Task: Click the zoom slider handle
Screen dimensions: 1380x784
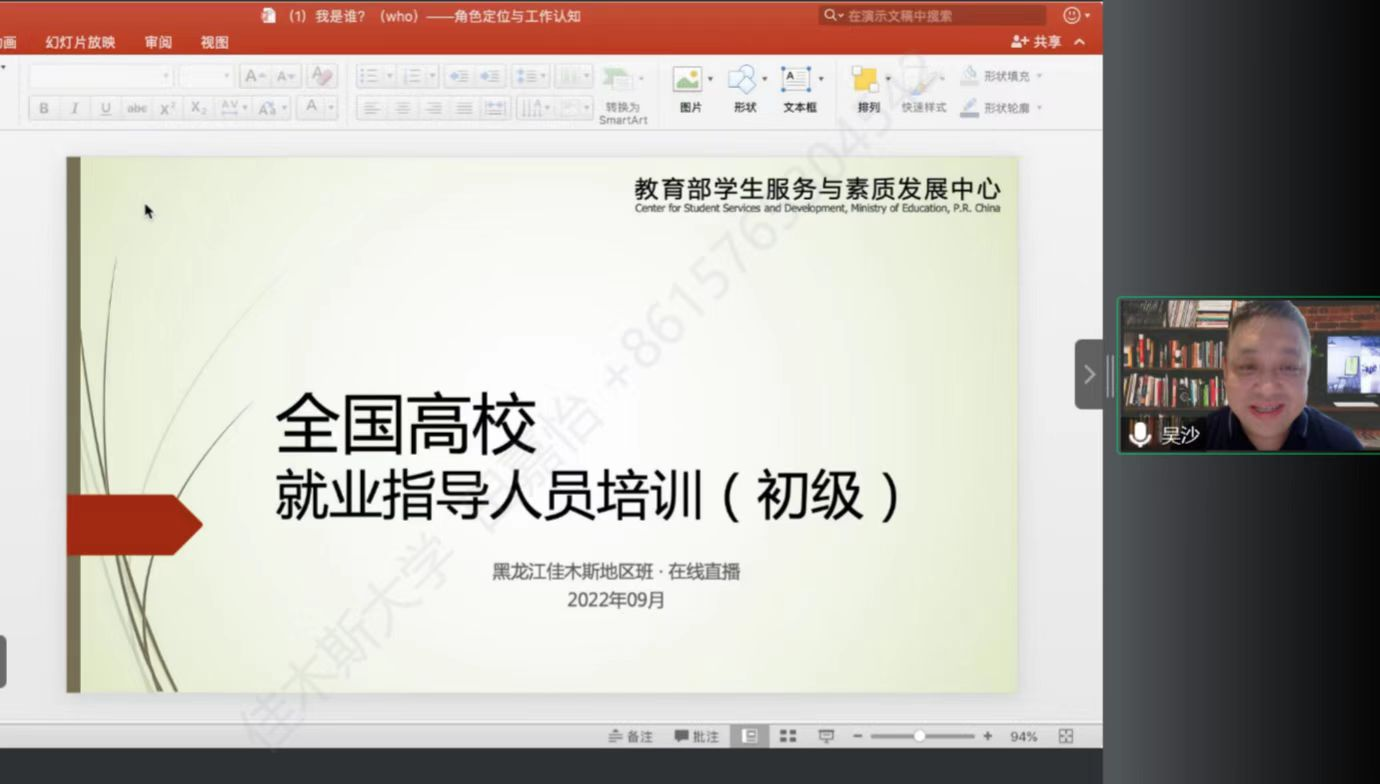Action: [x=919, y=736]
